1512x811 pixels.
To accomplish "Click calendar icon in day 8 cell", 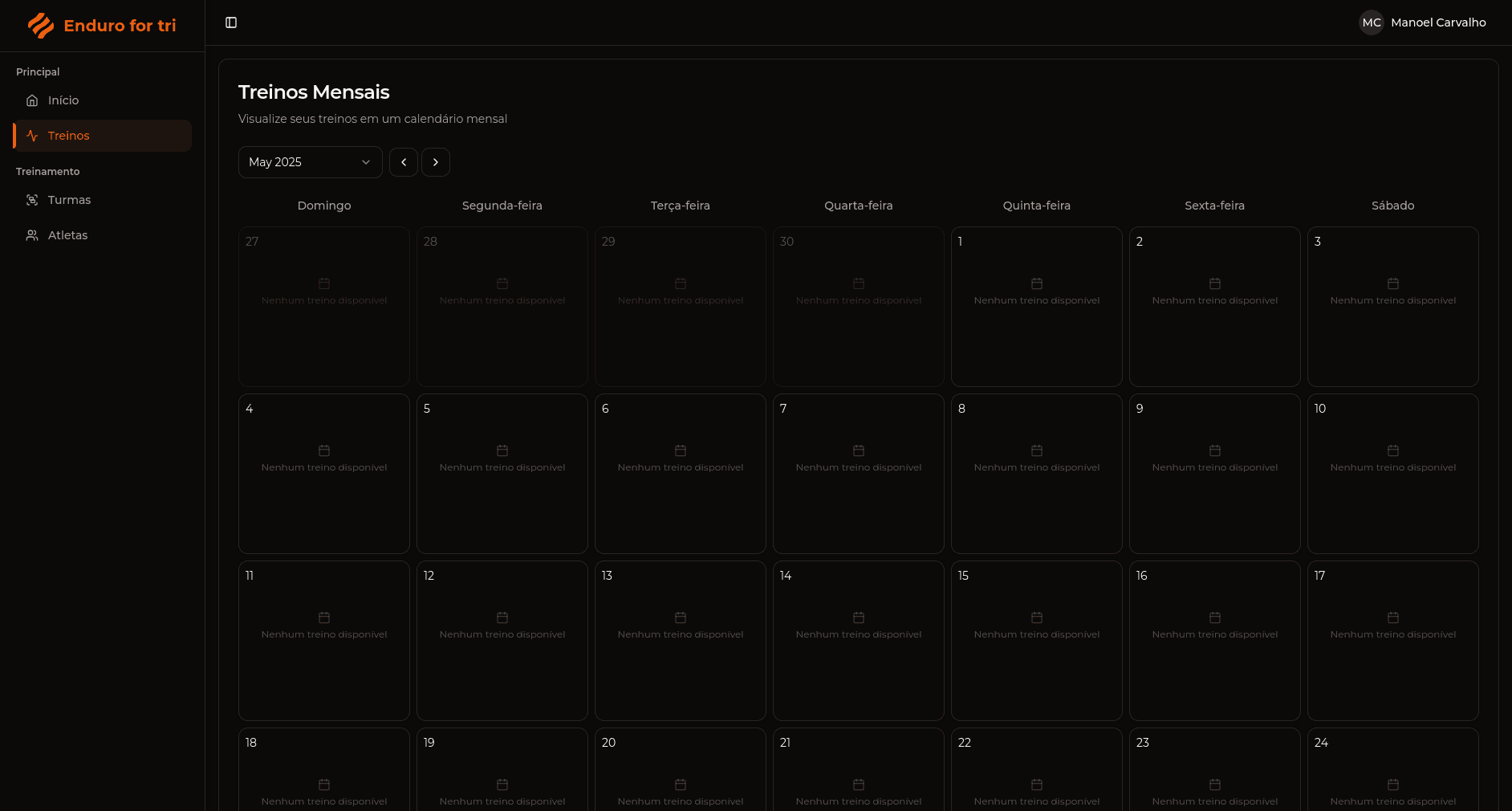I will coord(1037,450).
